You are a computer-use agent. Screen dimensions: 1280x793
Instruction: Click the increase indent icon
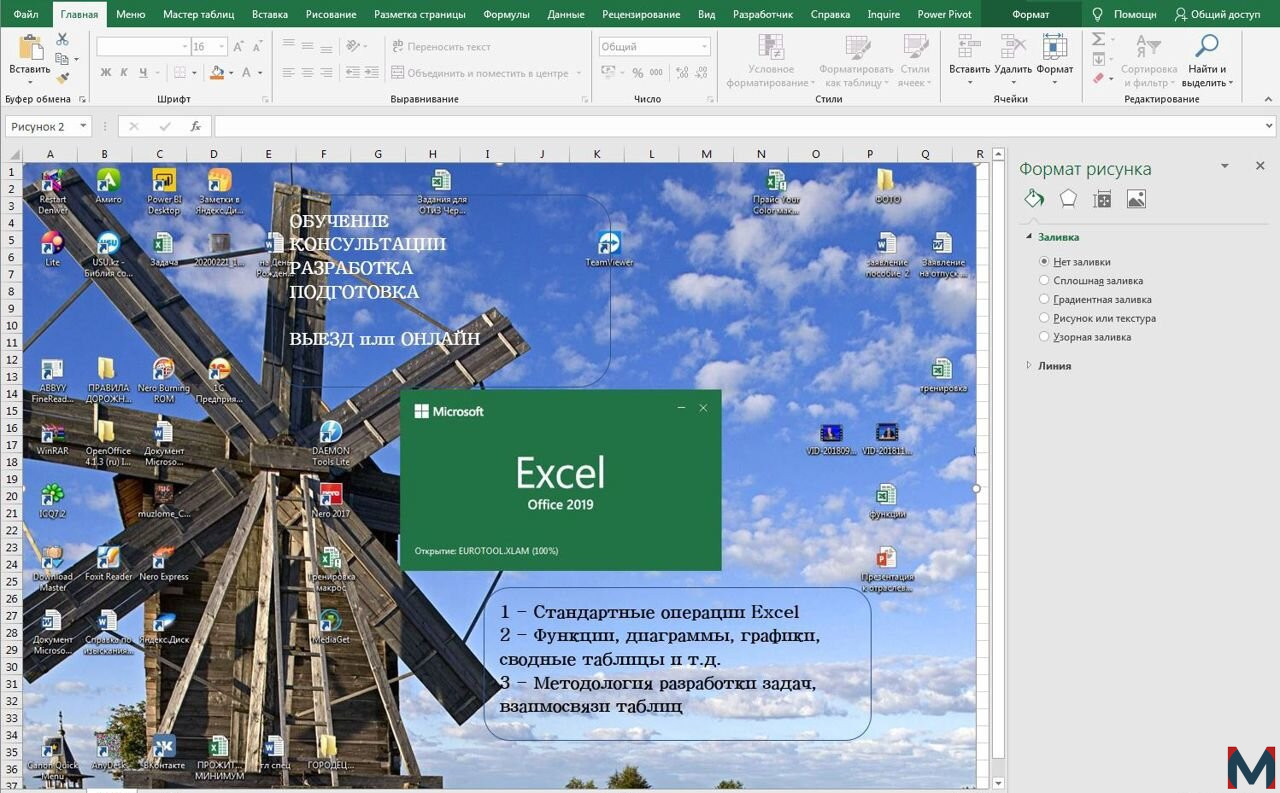[374, 73]
